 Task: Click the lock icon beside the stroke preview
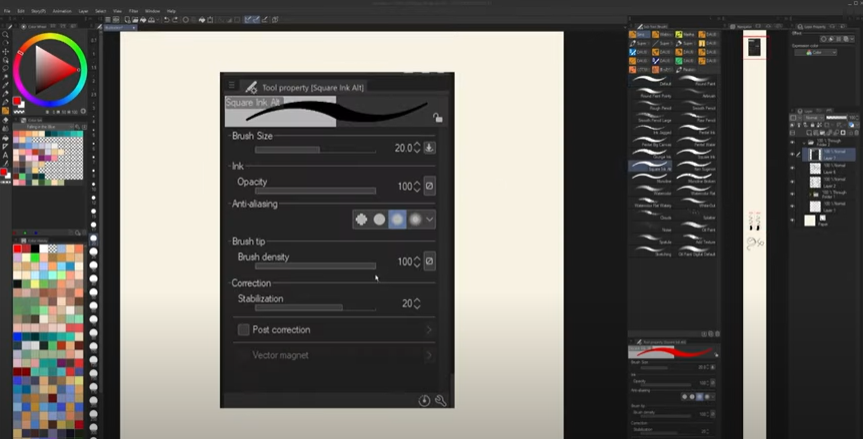(x=437, y=117)
